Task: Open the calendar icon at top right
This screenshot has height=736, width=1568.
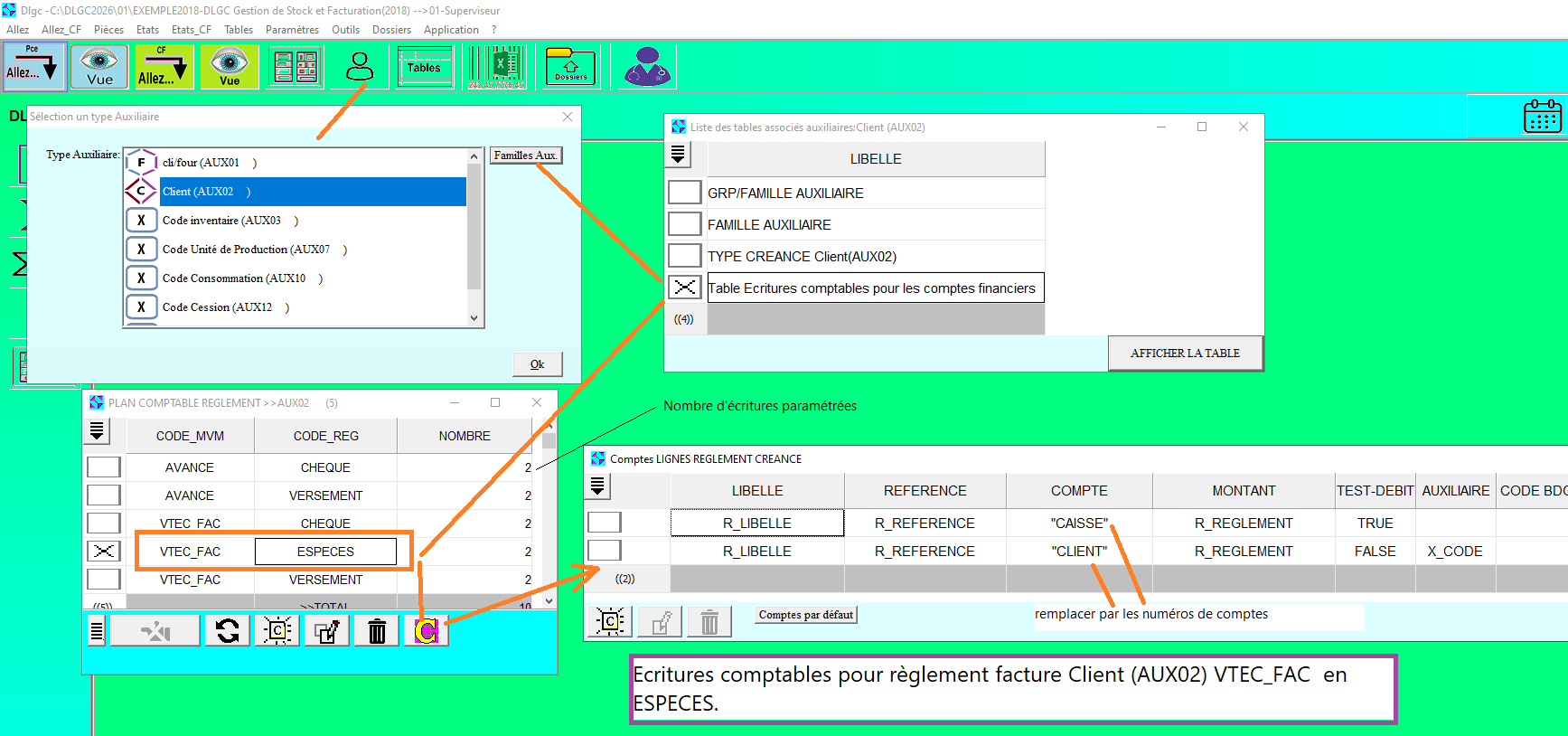Action: pos(1542,117)
